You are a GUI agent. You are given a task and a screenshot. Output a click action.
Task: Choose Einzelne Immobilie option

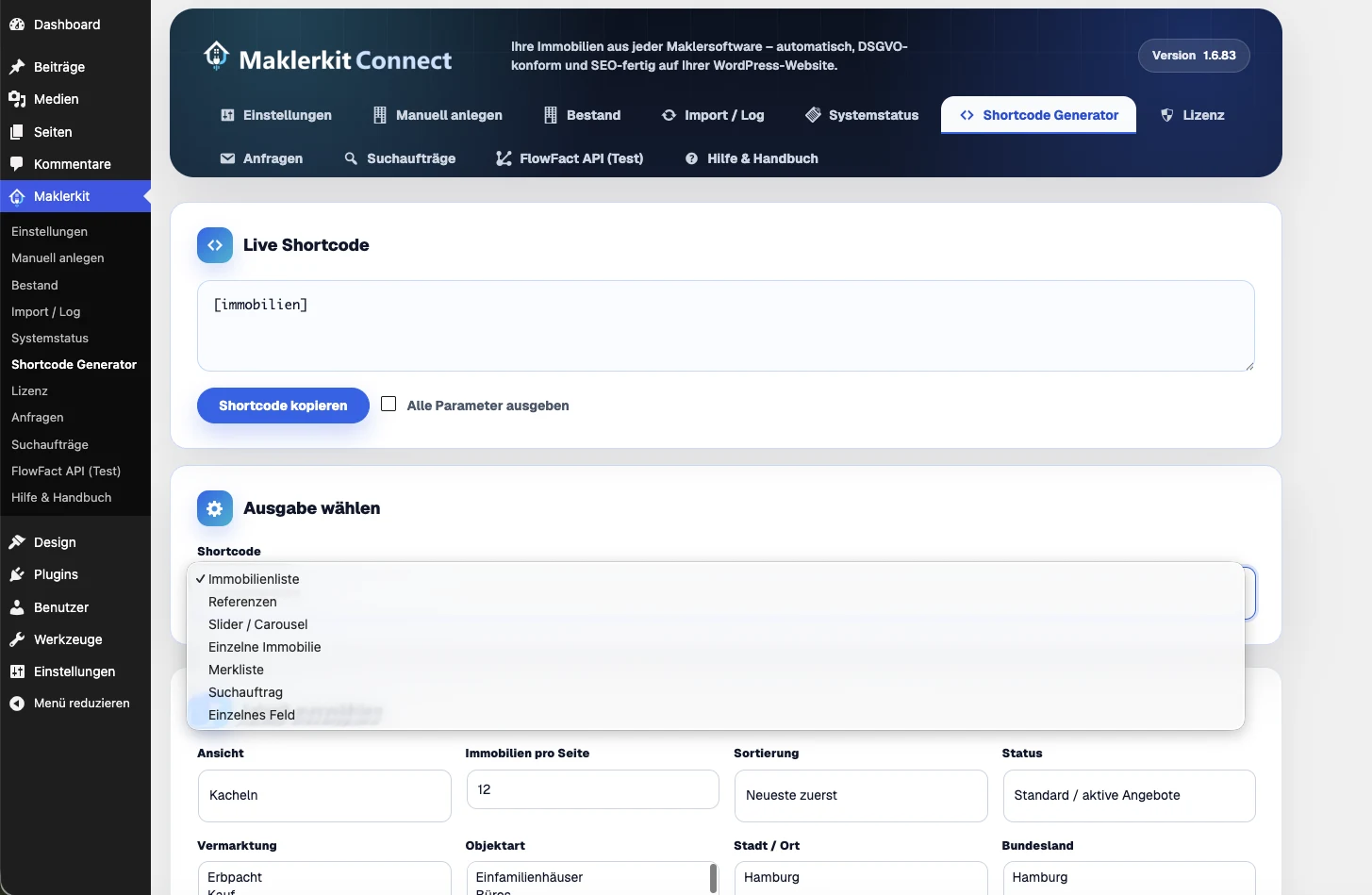tap(716, 647)
